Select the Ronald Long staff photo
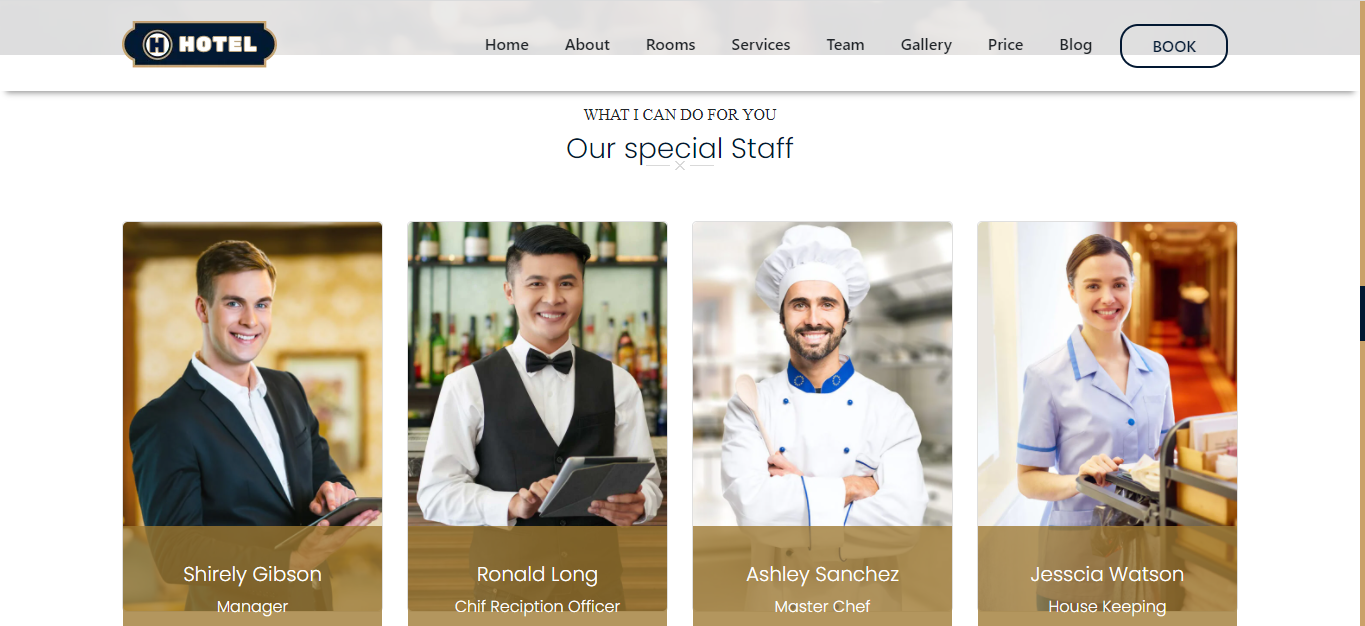This screenshot has width=1365, height=626. (x=537, y=374)
